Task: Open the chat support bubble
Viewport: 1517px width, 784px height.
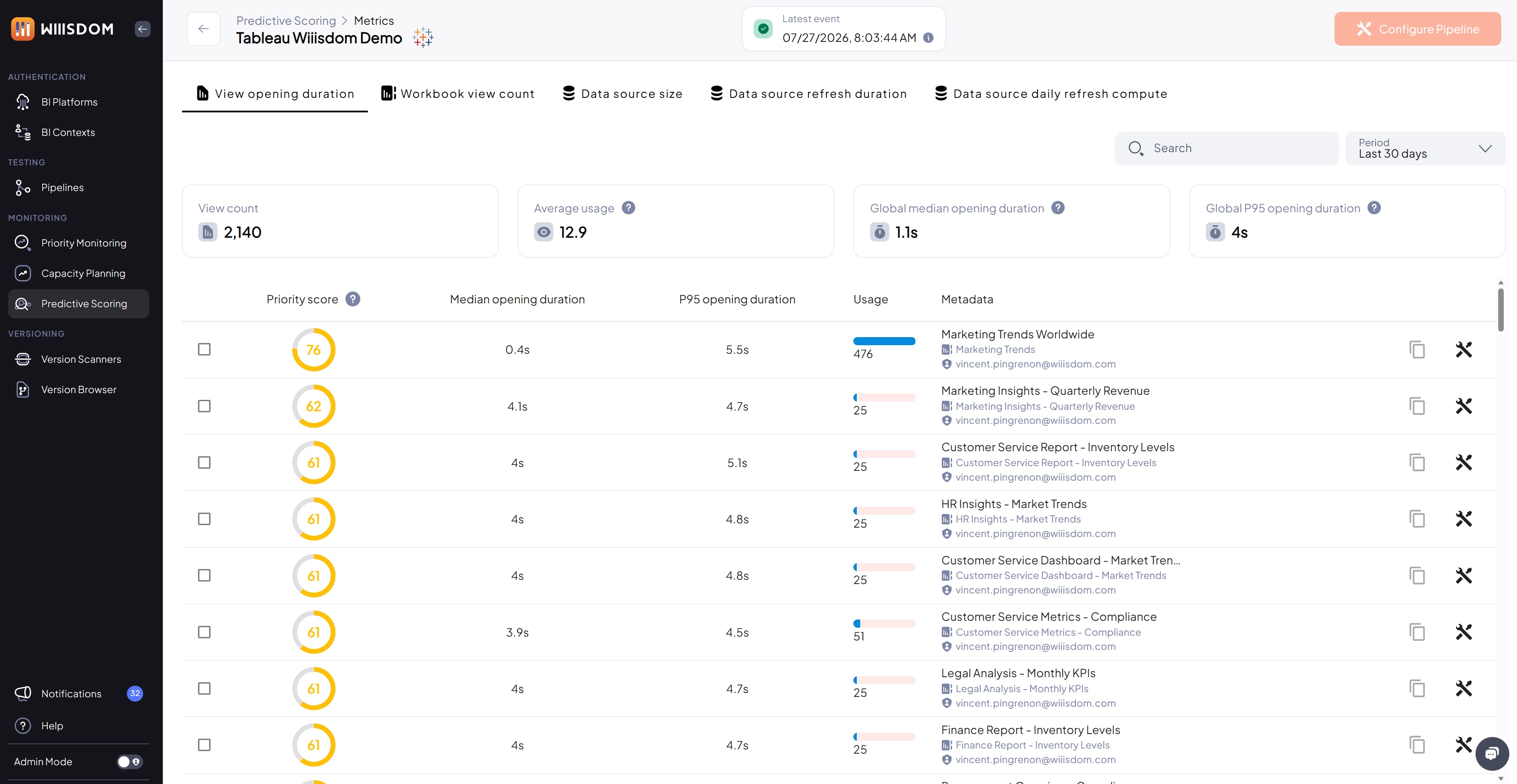Action: coord(1492,753)
